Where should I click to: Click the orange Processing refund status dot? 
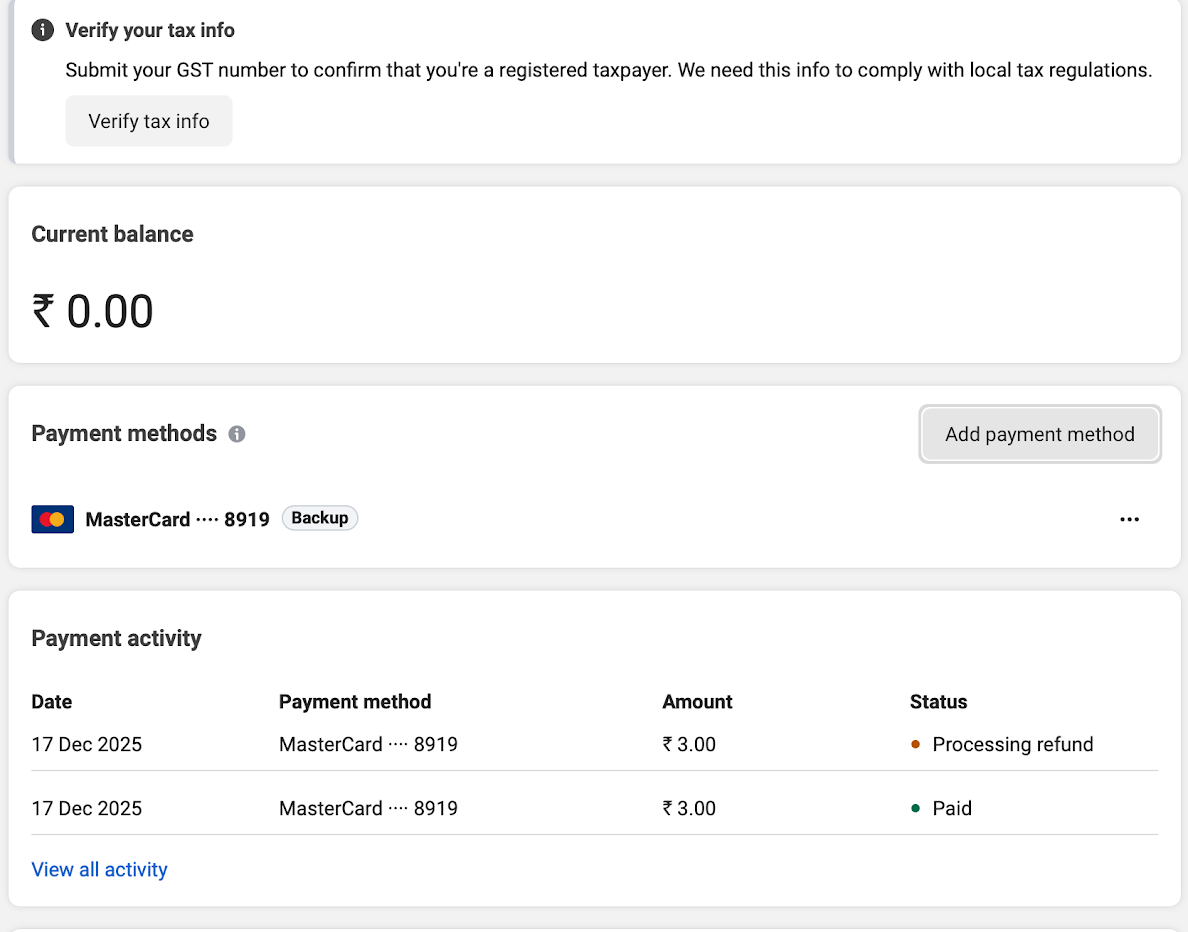(915, 744)
